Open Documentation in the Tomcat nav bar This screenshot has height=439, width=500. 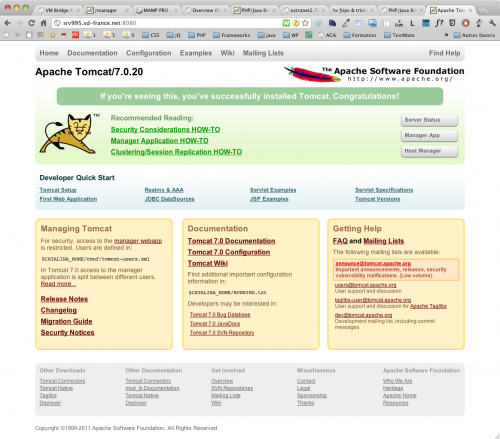[92, 53]
